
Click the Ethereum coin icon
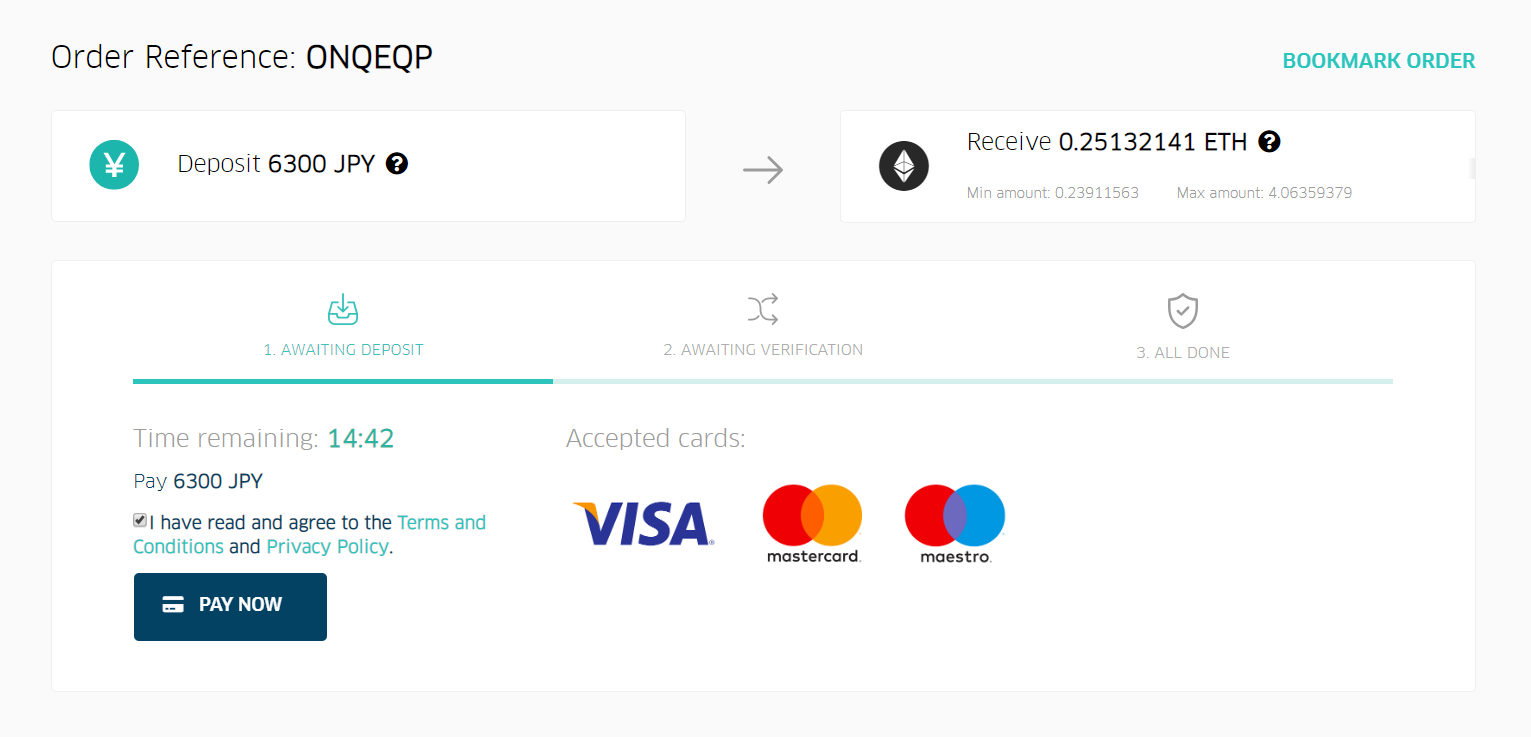(x=904, y=166)
